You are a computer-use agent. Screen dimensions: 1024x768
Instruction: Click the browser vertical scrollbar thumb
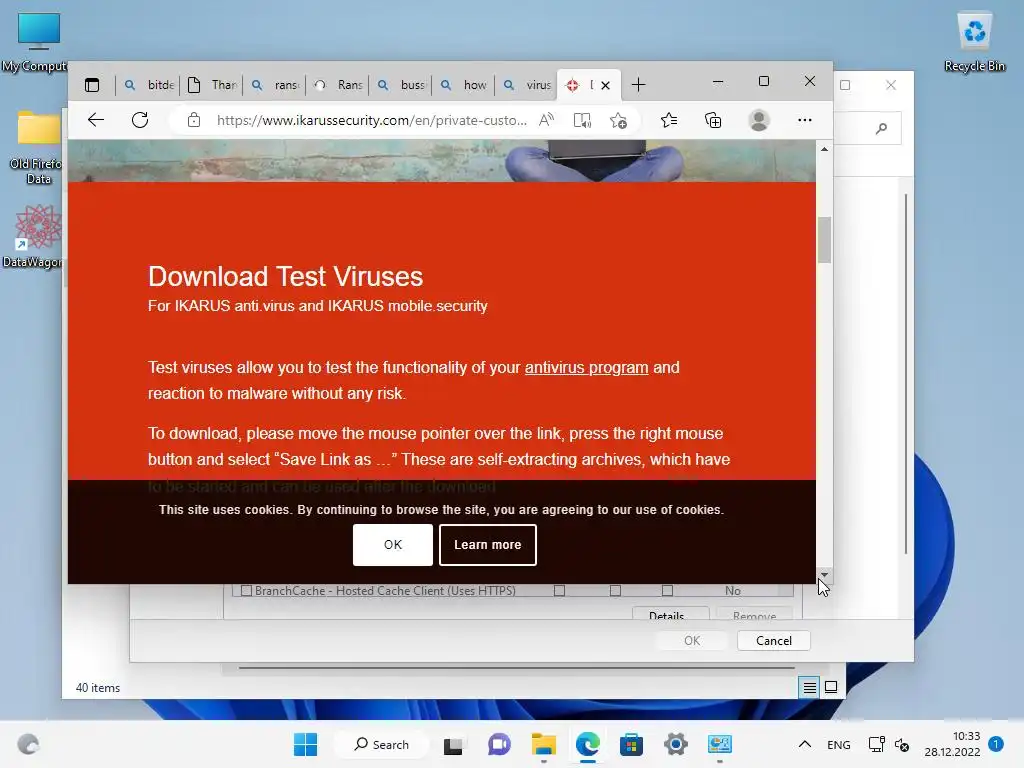pyautogui.click(x=824, y=240)
